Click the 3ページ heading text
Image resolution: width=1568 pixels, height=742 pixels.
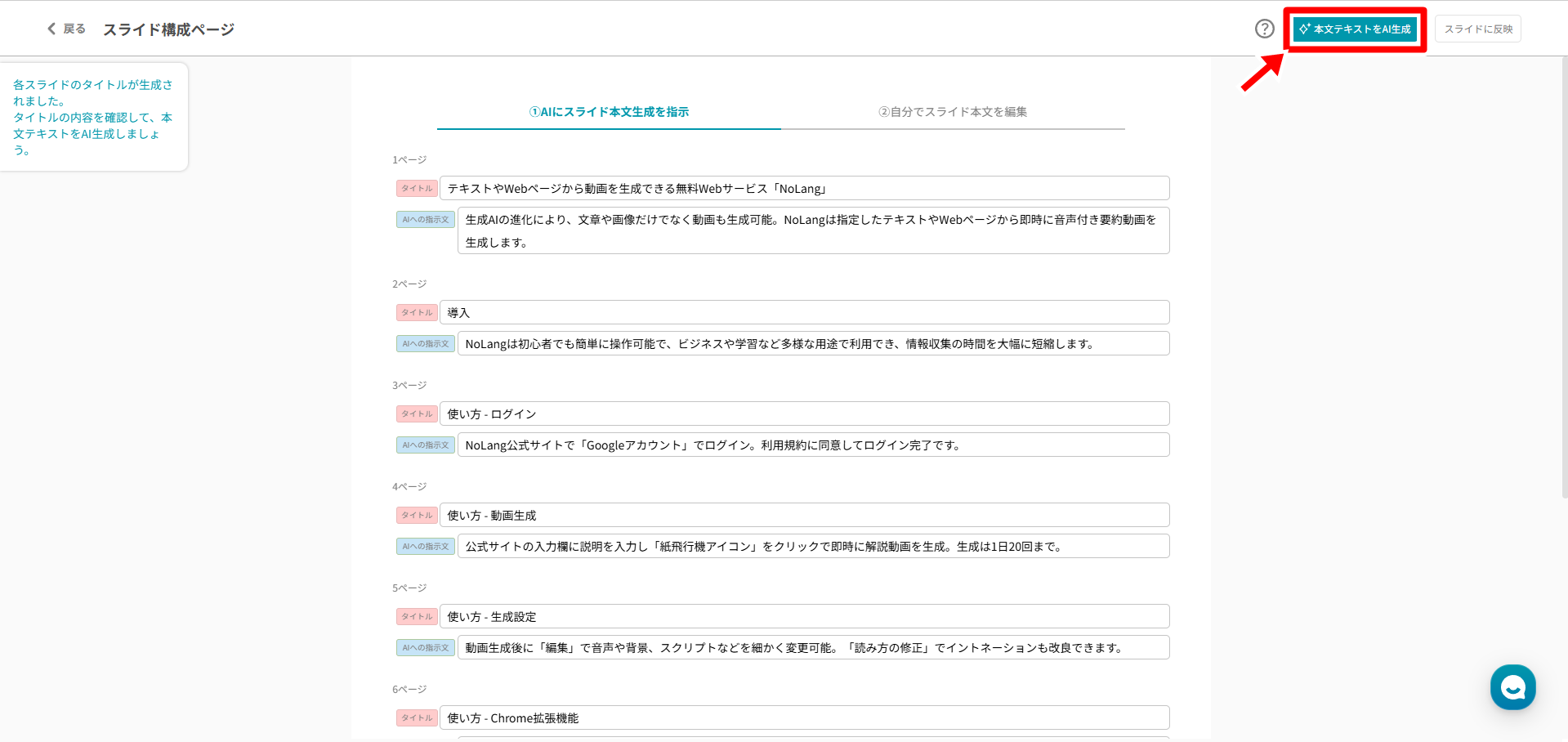(x=409, y=385)
